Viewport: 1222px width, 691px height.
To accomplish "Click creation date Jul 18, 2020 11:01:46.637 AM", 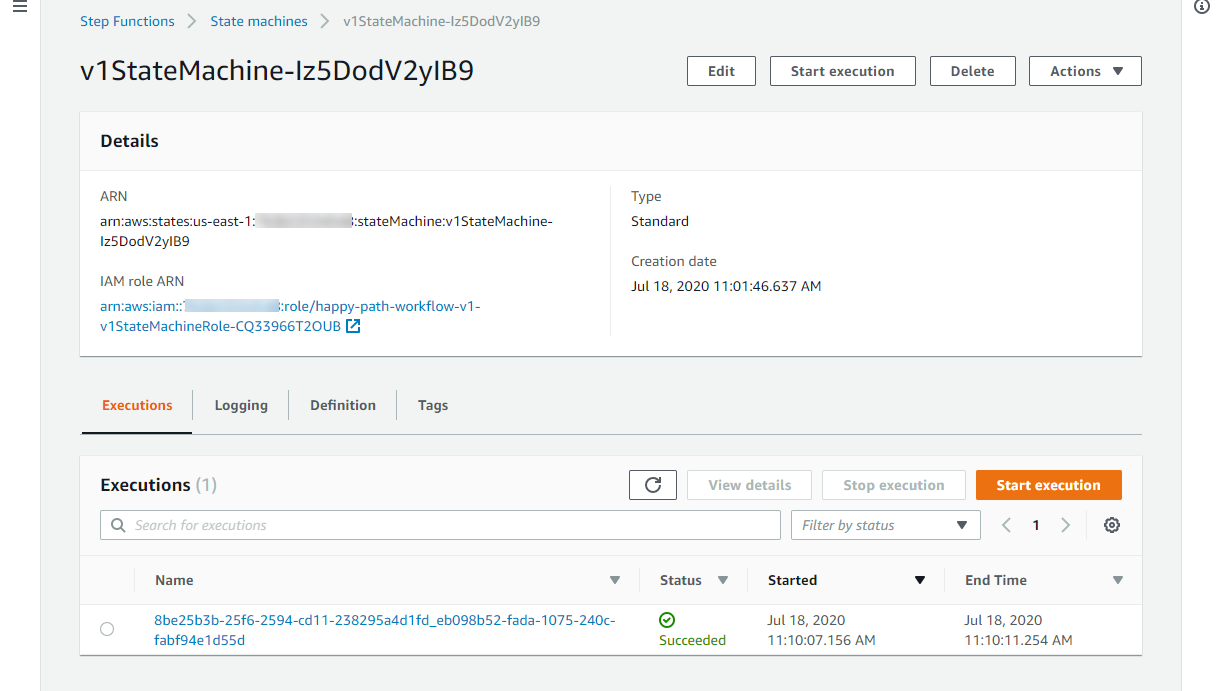I will click(x=726, y=286).
